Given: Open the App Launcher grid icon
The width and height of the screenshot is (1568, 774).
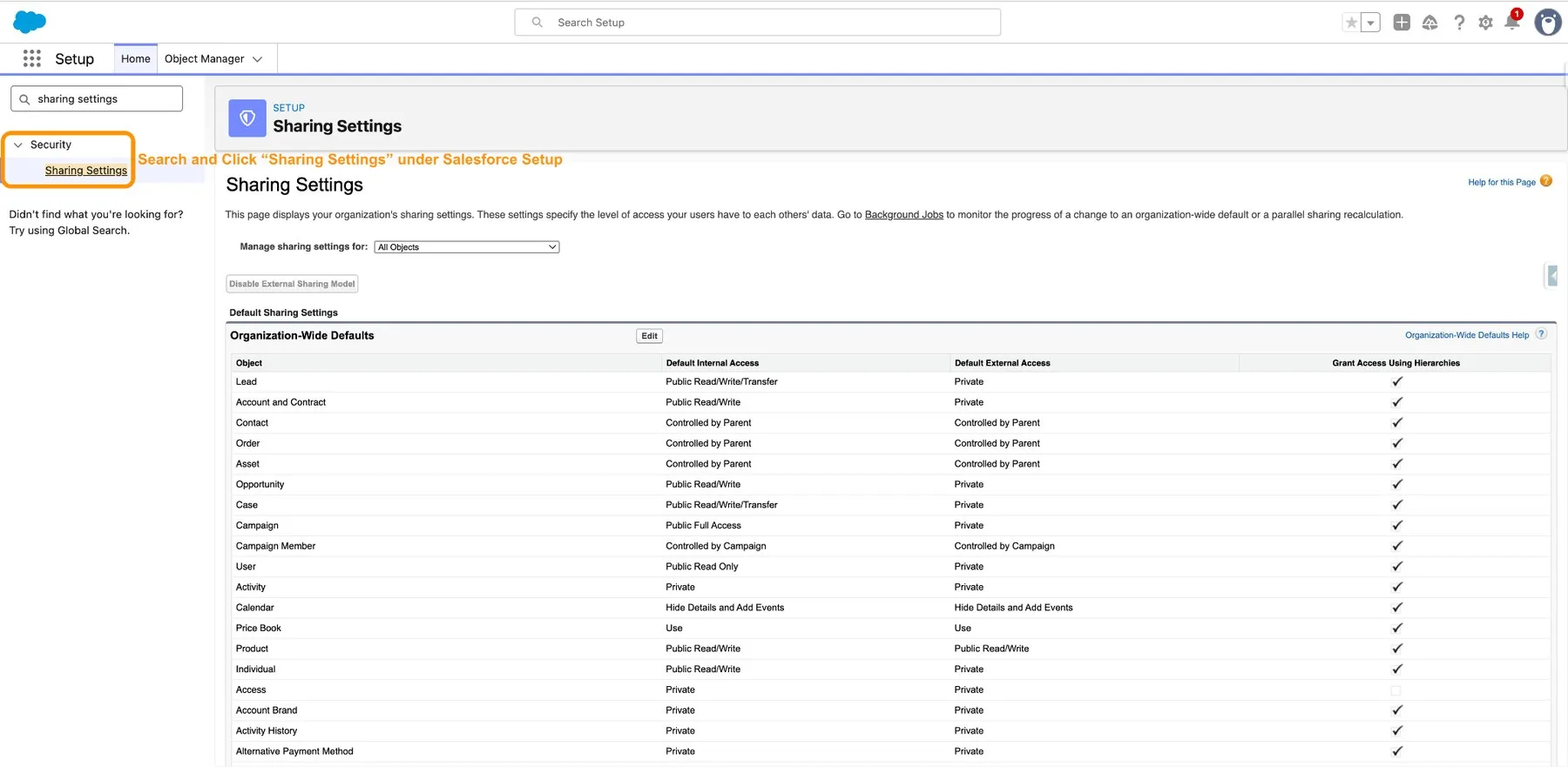Looking at the screenshot, I should click(32, 58).
